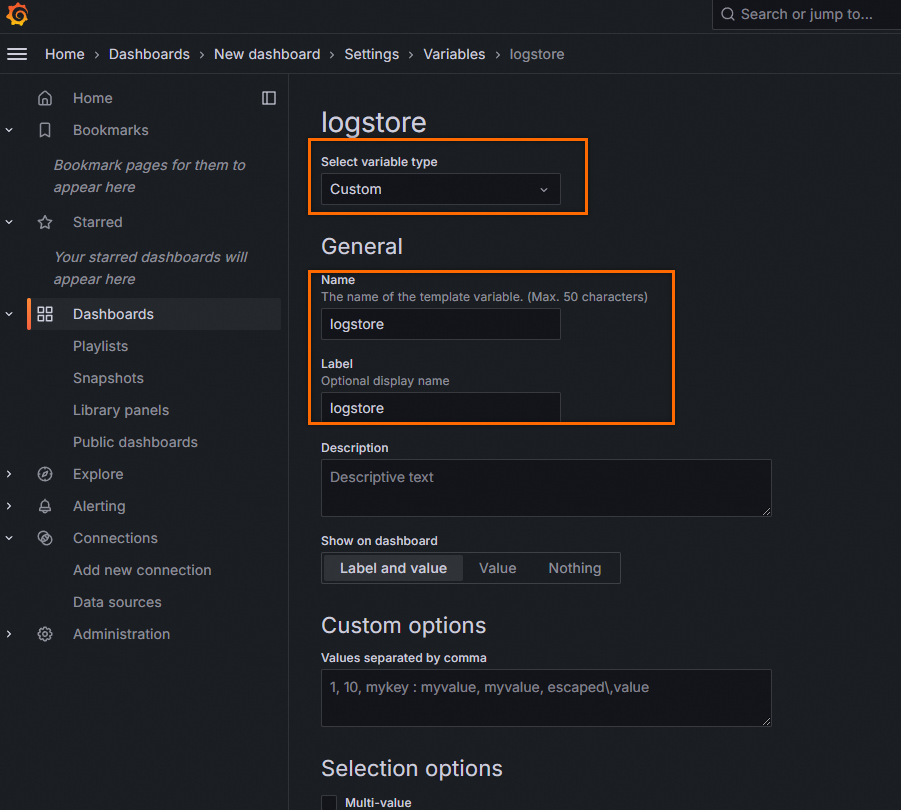Viewport: 901px width, 810px height.
Task: Click the Label input field
Action: pyautogui.click(x=441, y=408)
